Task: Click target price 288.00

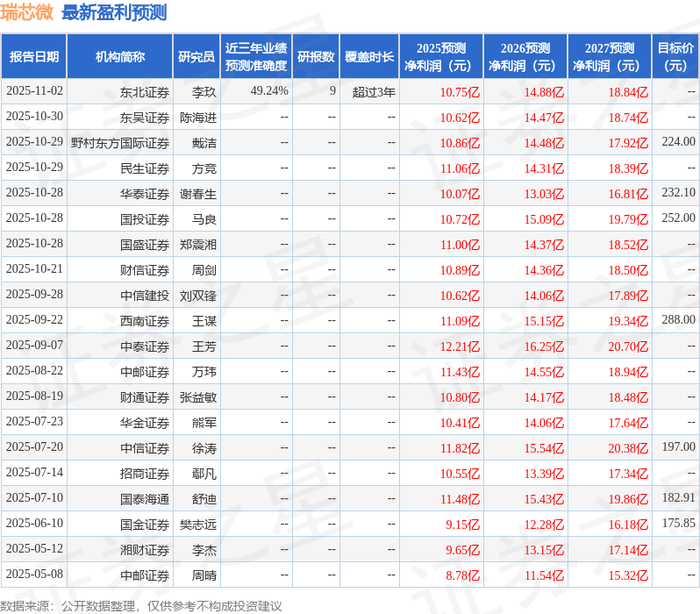Action: pyautogui.click(x=678, y=320)
